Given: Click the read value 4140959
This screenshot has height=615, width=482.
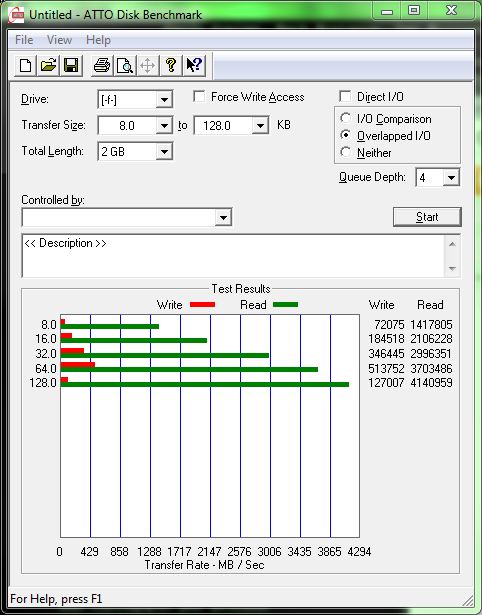Looking at the screenshot, I should [x=431, y=382].
